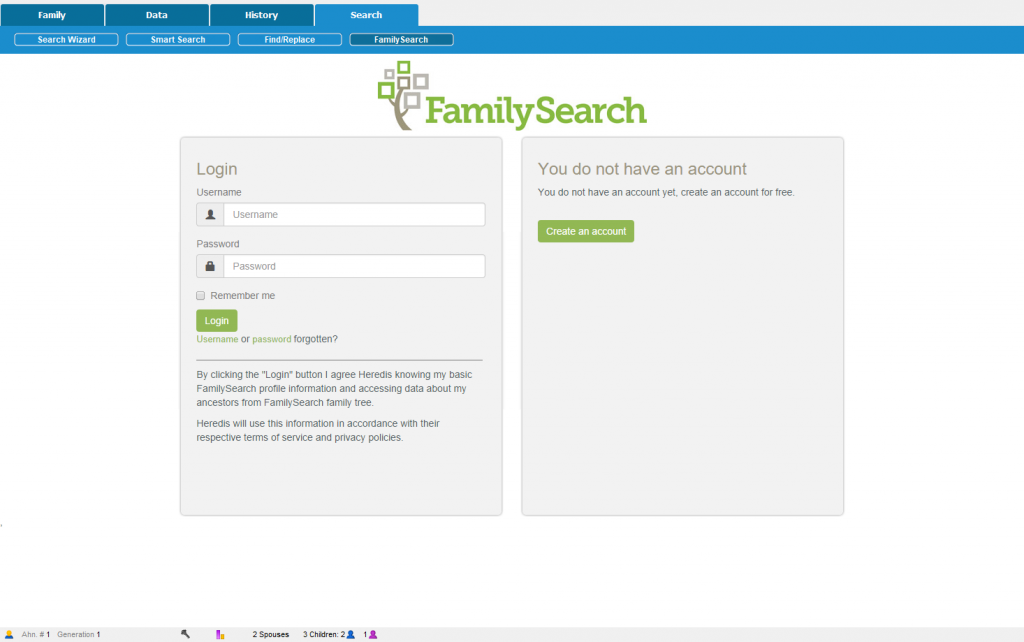Click the padlock icon in the Password field
The width and height of the screenshot is (1024, 642).
coord(209,266)
